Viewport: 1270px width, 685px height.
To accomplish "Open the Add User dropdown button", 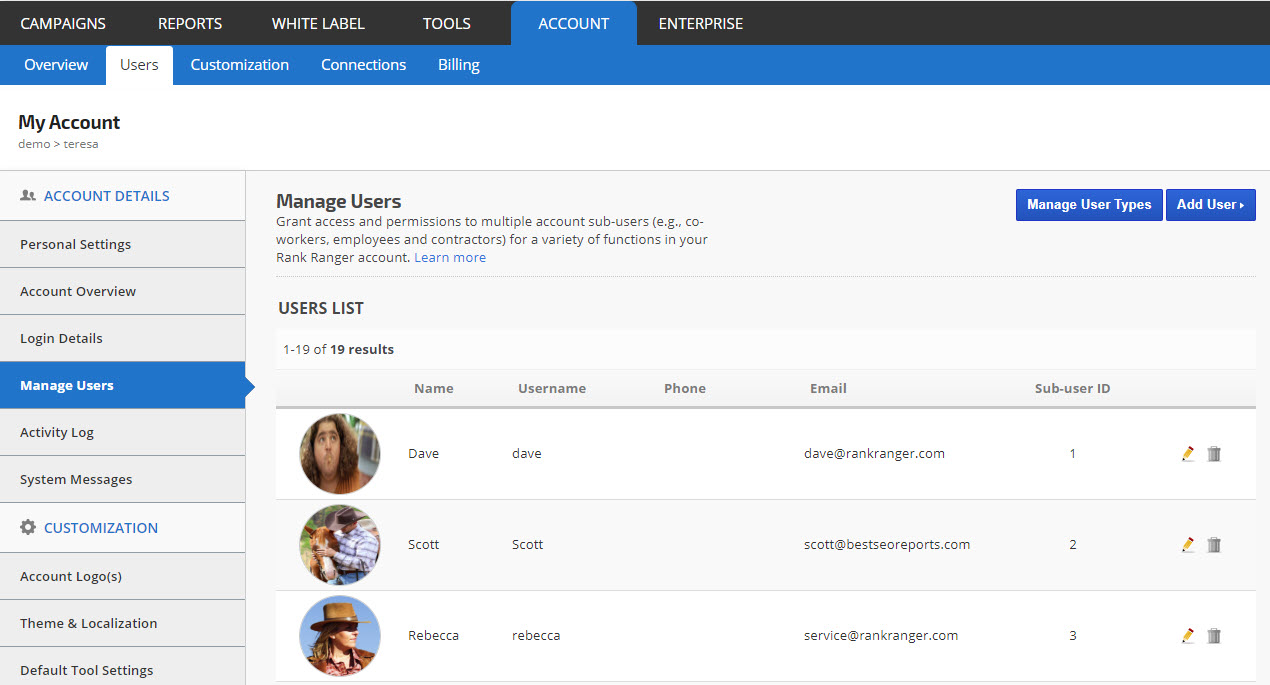I will 1210,205.
